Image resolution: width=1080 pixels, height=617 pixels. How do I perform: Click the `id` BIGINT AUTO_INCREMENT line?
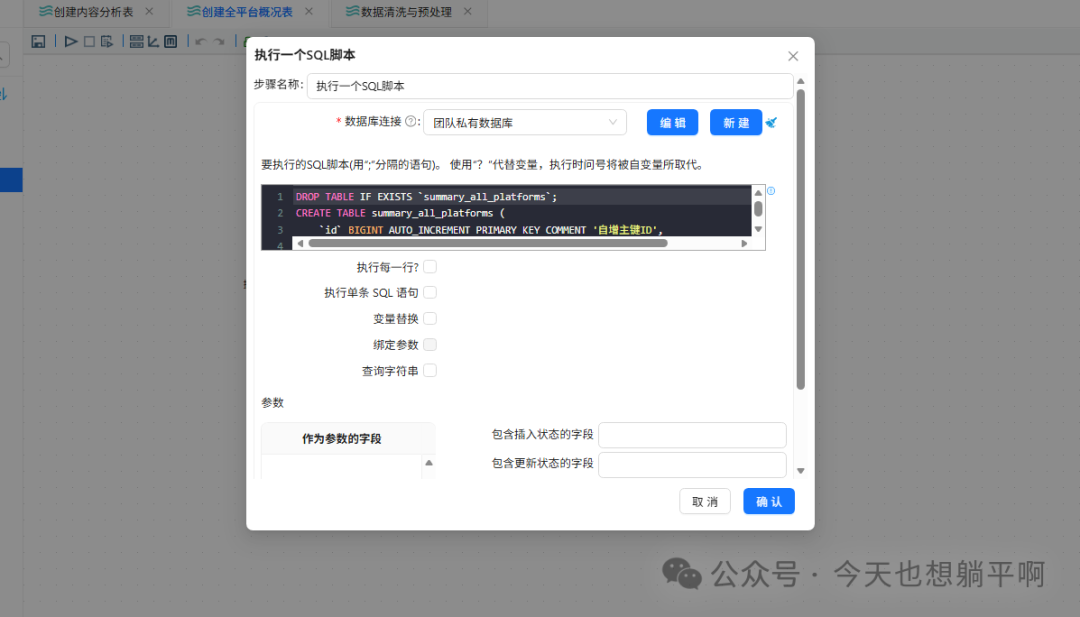[x=522, y=230]
